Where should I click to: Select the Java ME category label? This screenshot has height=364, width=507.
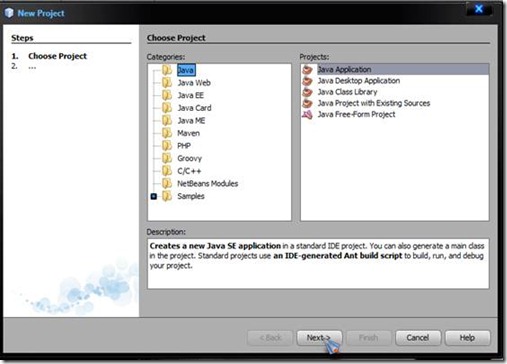191,121
